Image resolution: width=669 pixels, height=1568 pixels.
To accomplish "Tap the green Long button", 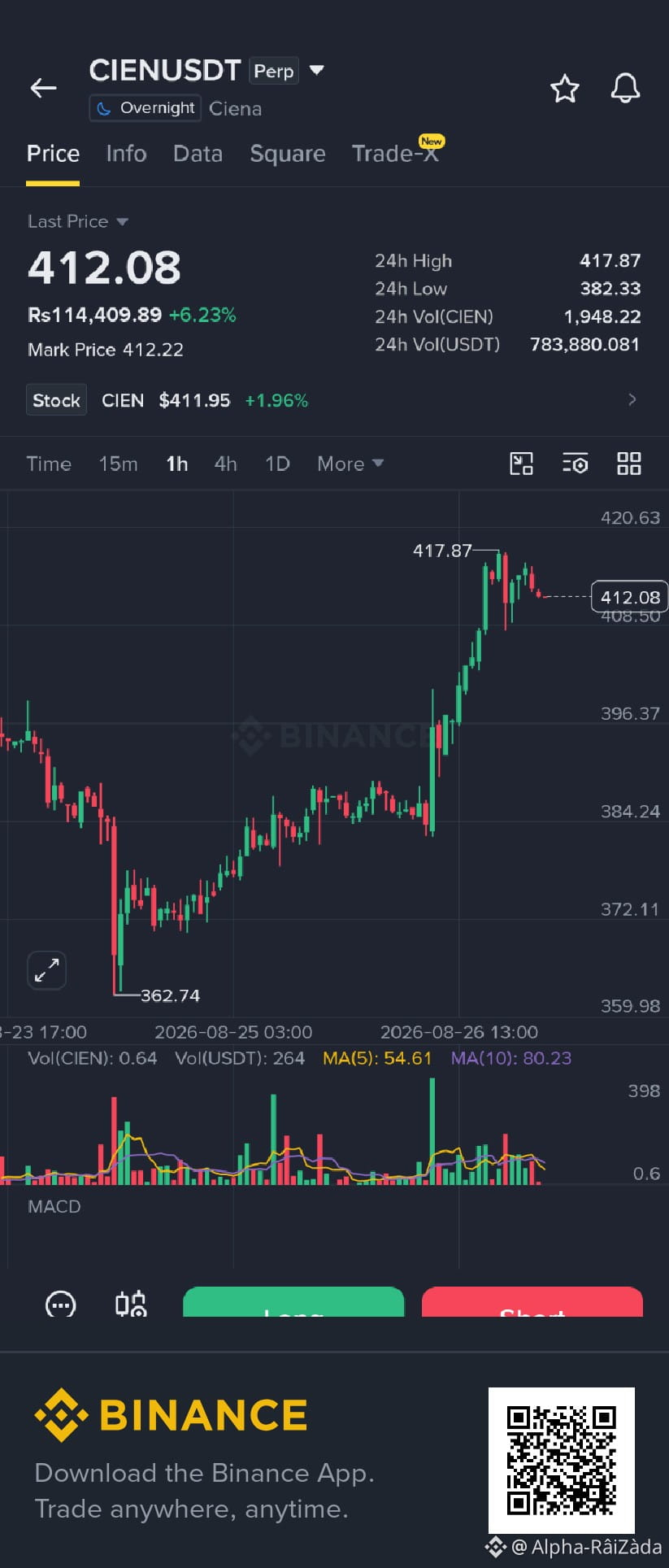I will (x=293, y=1302).
